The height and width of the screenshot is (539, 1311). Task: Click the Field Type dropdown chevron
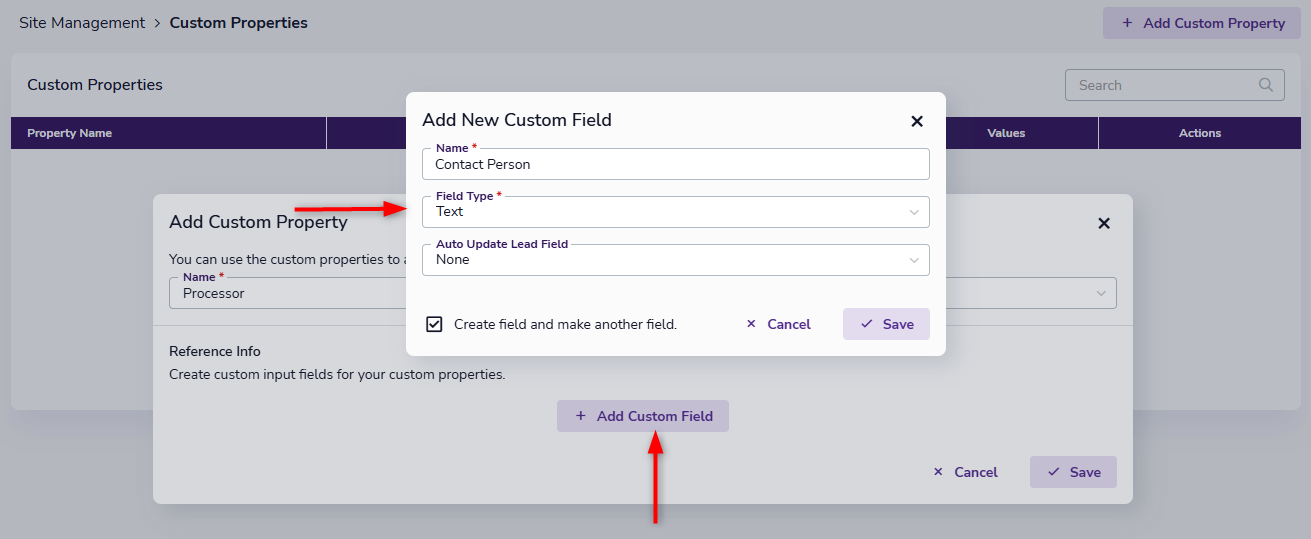point(913,212)
